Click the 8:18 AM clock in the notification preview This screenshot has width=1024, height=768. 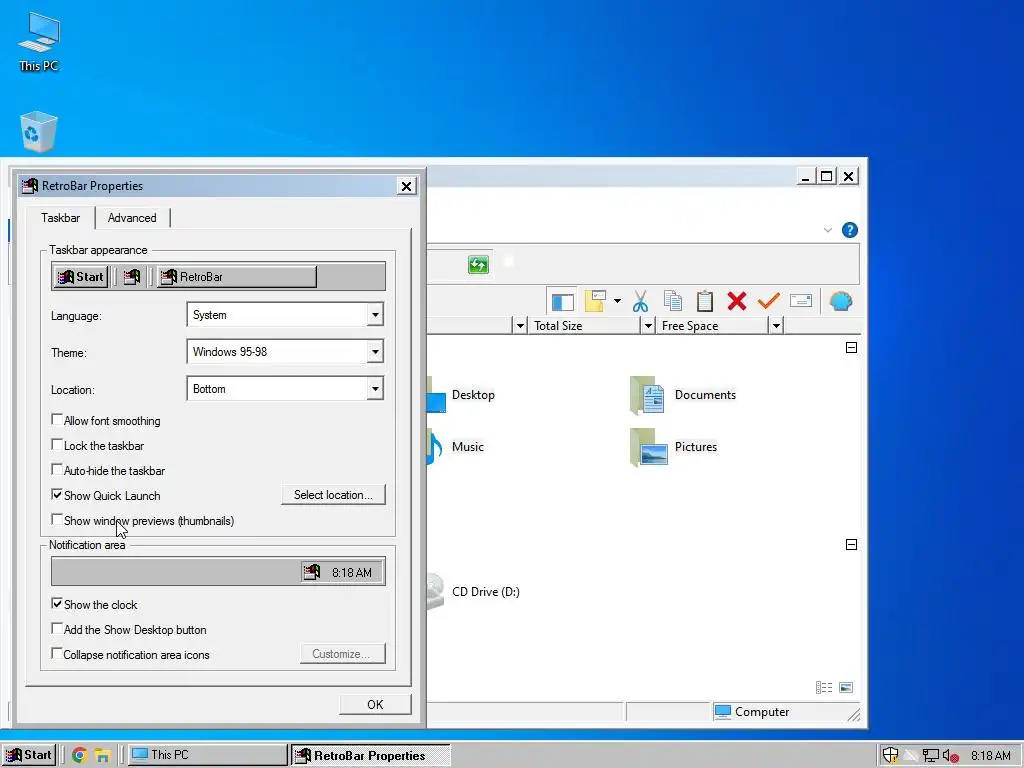(351, 573)
